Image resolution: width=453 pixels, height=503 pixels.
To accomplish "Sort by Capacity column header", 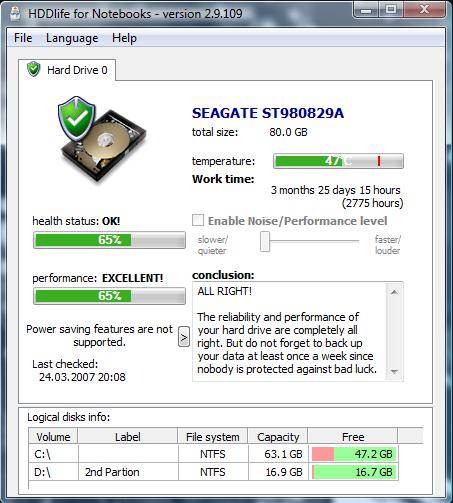I will 278,437.
